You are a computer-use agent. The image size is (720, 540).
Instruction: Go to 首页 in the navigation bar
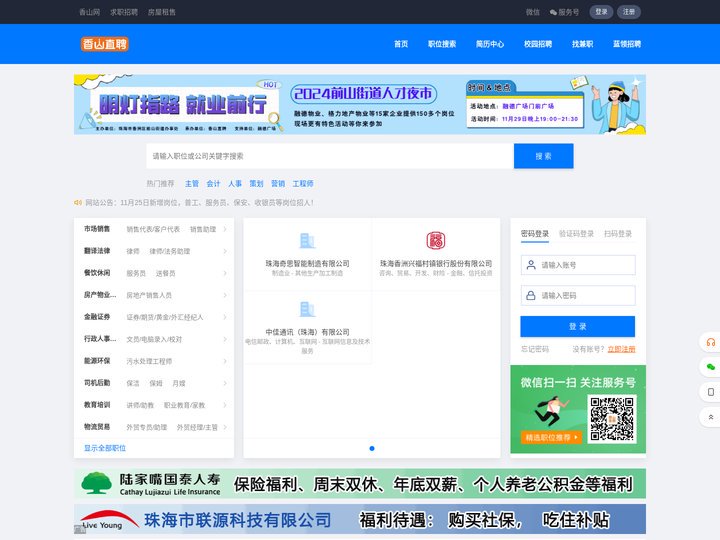[401, 44]
